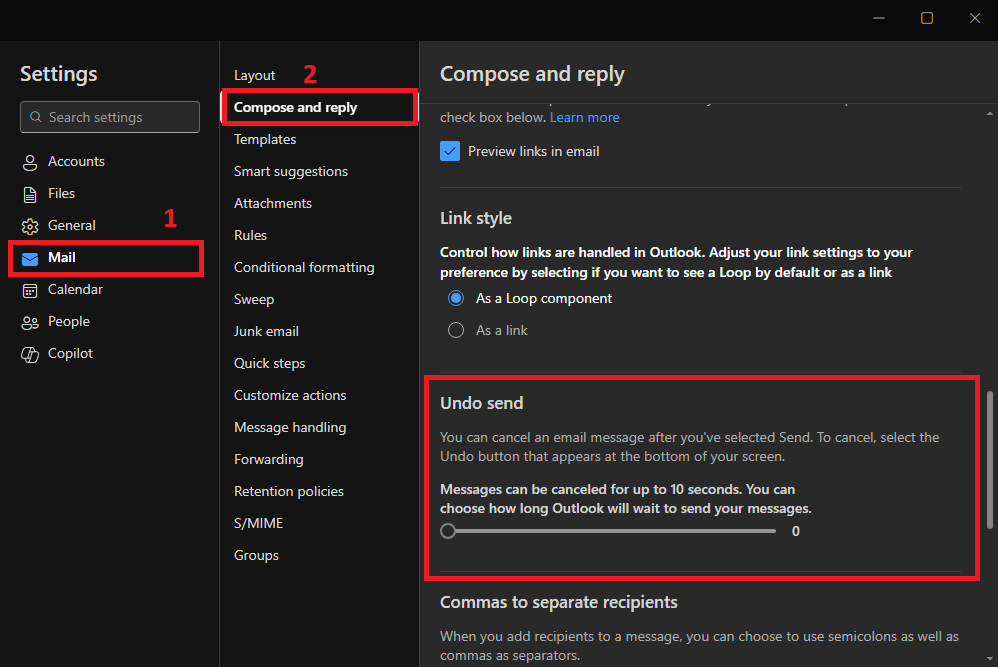The image size is (998, 667).
Task: Open Smart suggestions settings
Action: (291, 171)
